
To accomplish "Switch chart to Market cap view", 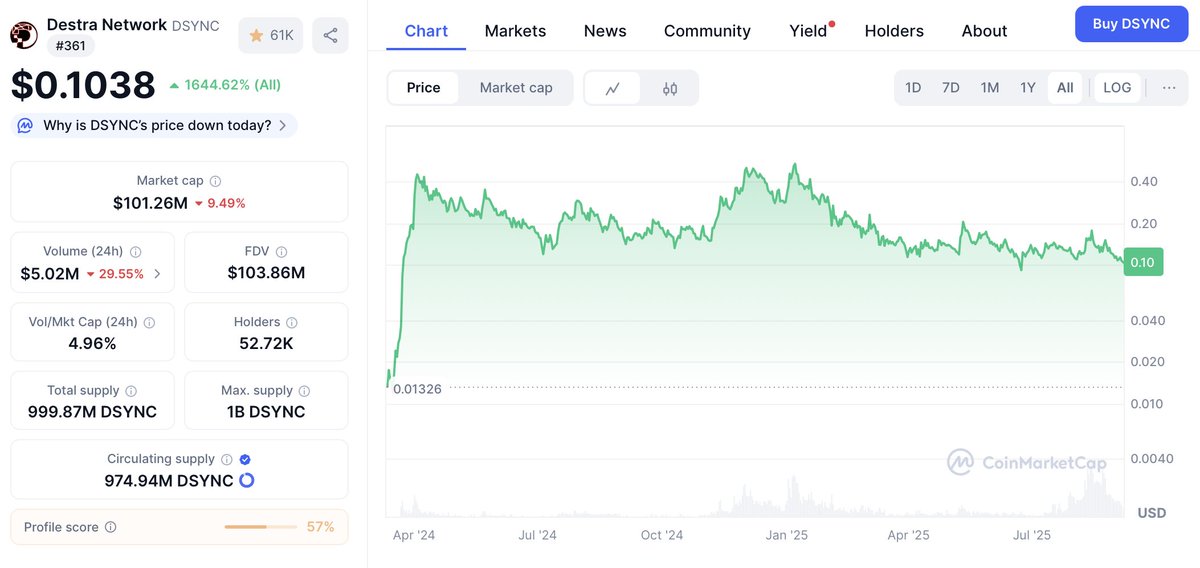I will coord(516,88).
